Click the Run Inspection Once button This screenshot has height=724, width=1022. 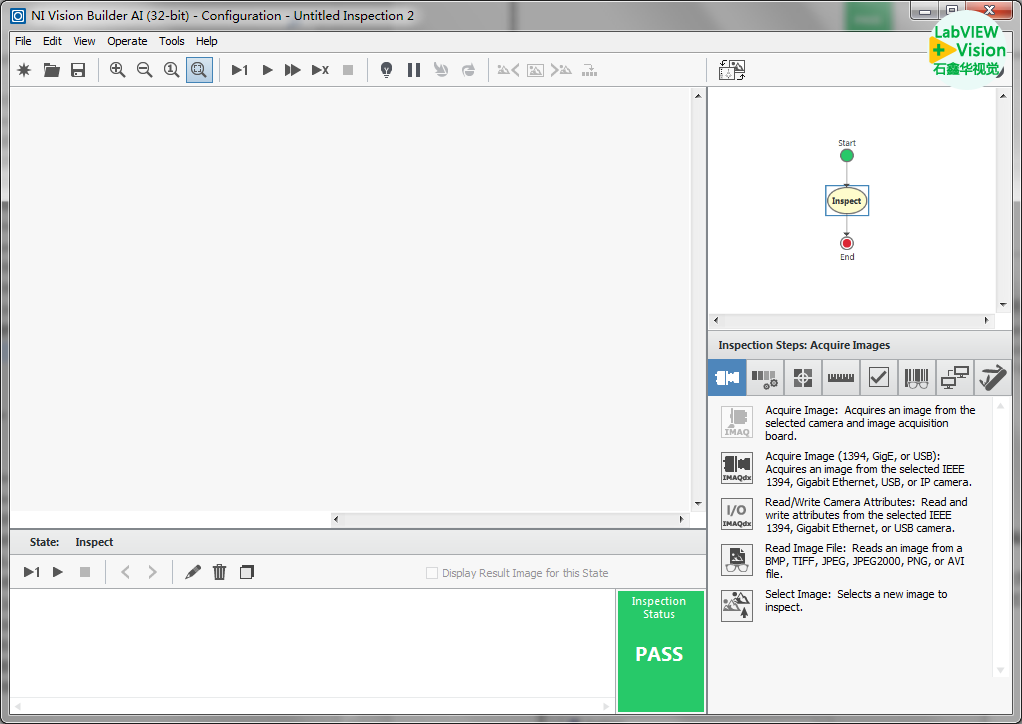coord(240,70)
